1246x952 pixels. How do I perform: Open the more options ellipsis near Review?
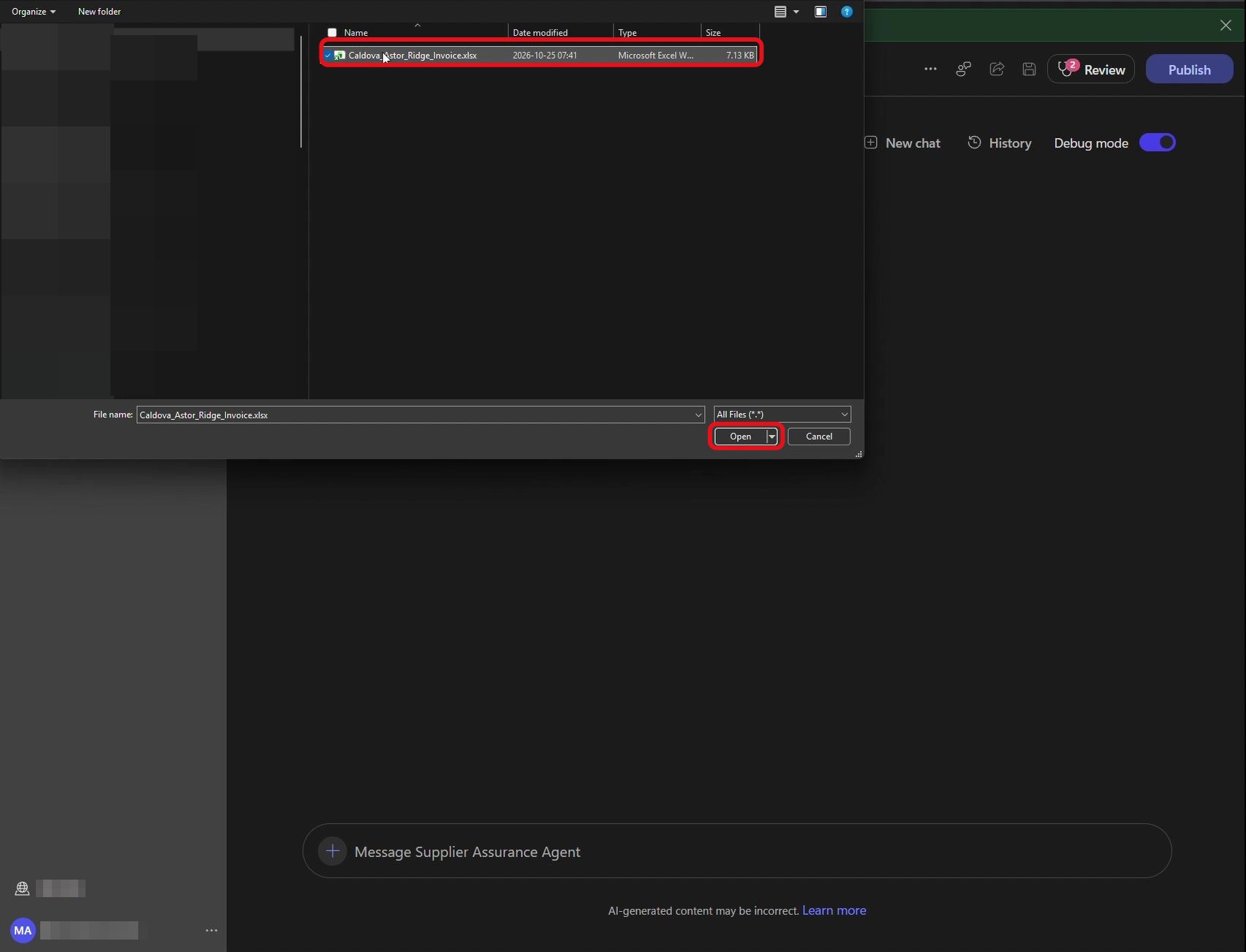[x=930, y=69]
